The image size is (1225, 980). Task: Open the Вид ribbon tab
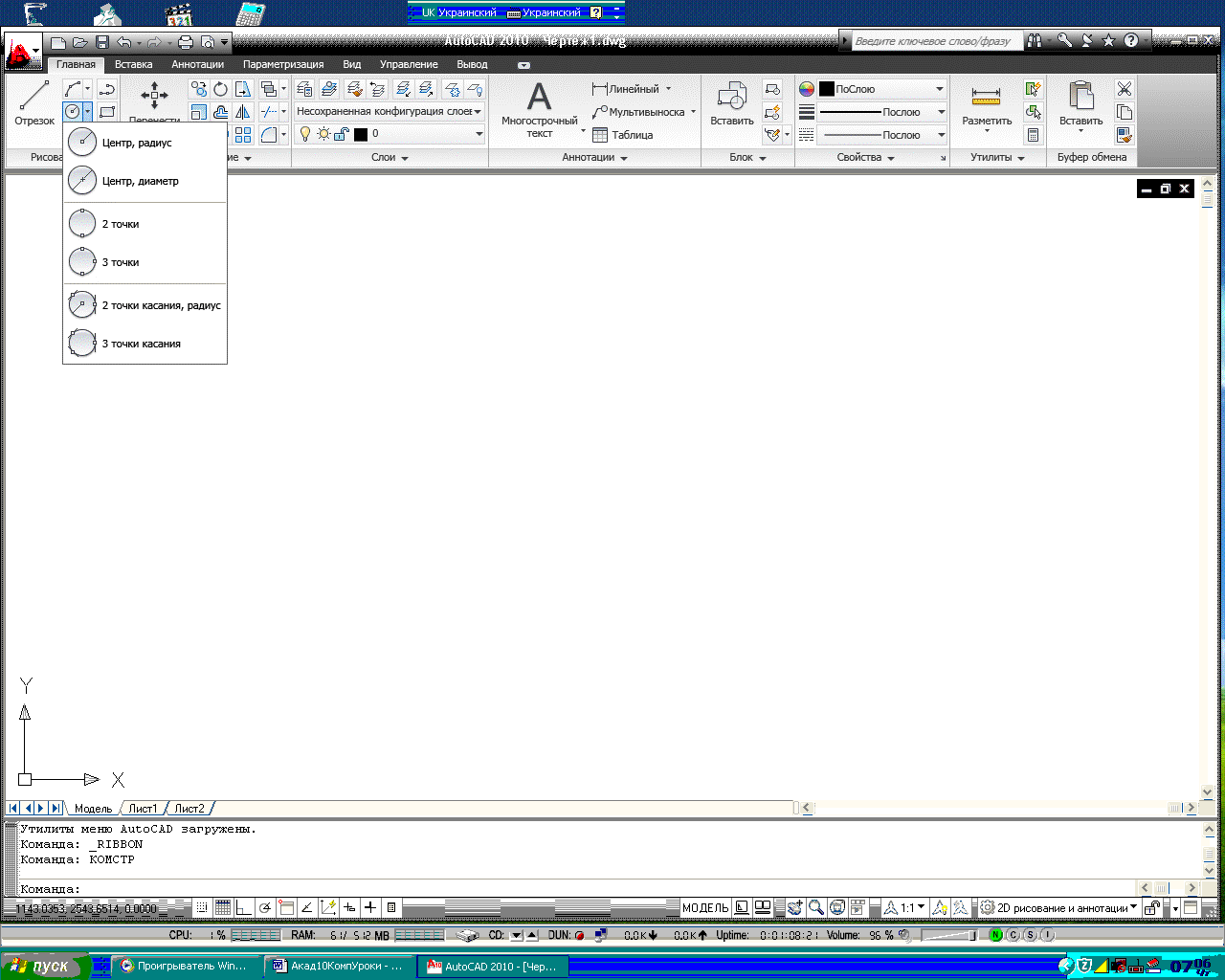tap(351, 65)
